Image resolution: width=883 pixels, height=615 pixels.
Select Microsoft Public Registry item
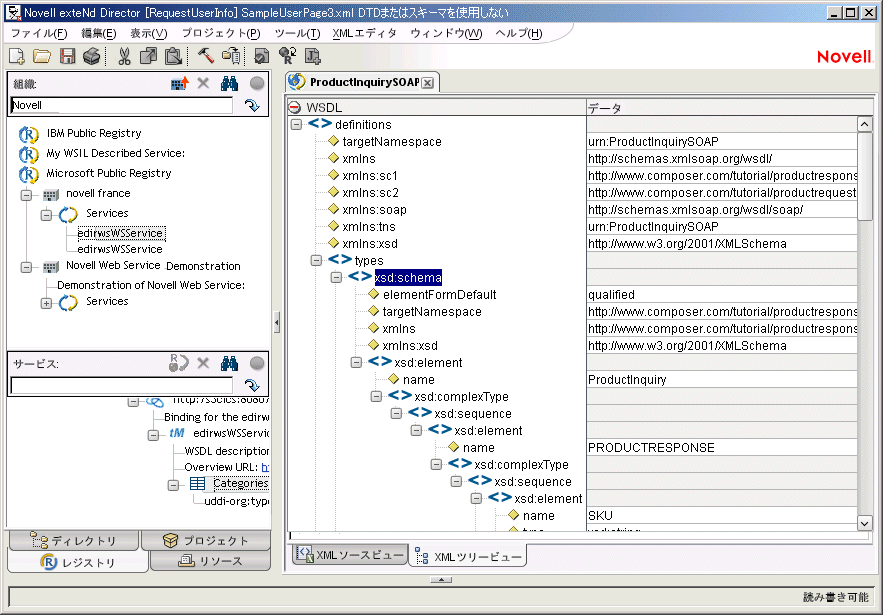pyautogui.click(x=108, y=173)
